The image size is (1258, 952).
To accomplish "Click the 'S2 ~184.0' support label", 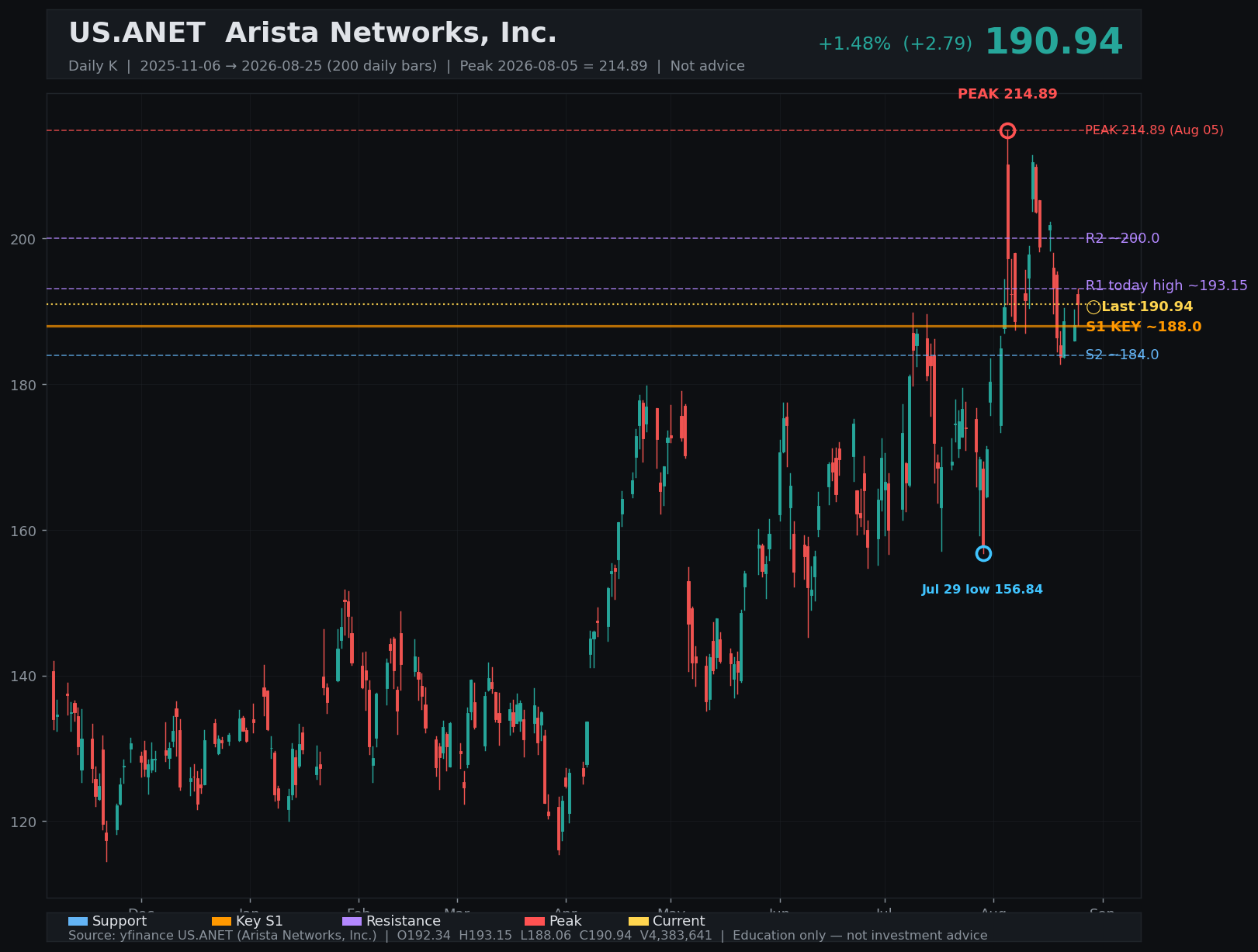I will pyautogui.click(x=1122, y=355).
